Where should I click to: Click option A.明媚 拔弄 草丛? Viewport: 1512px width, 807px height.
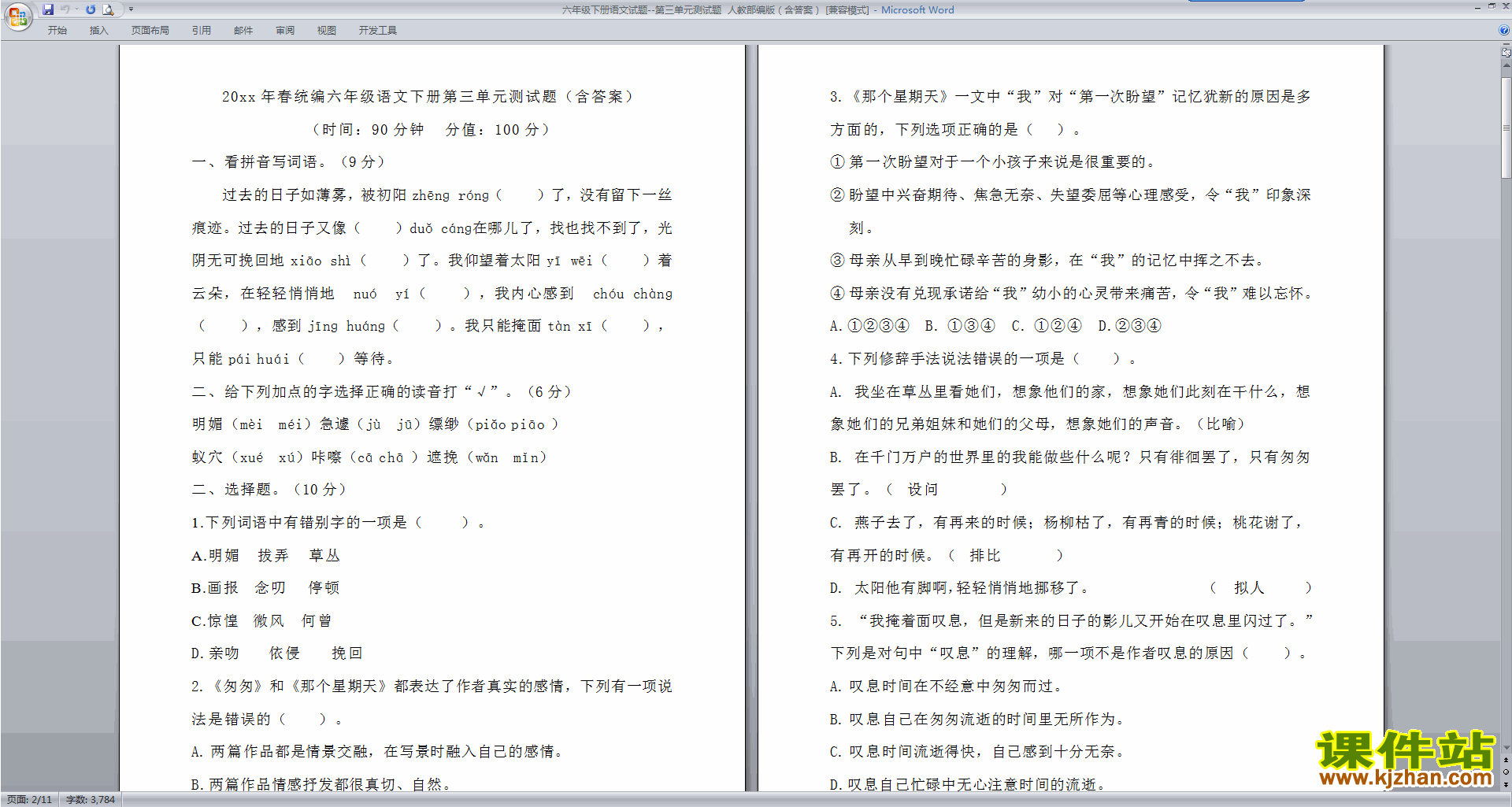coord(266,556)
